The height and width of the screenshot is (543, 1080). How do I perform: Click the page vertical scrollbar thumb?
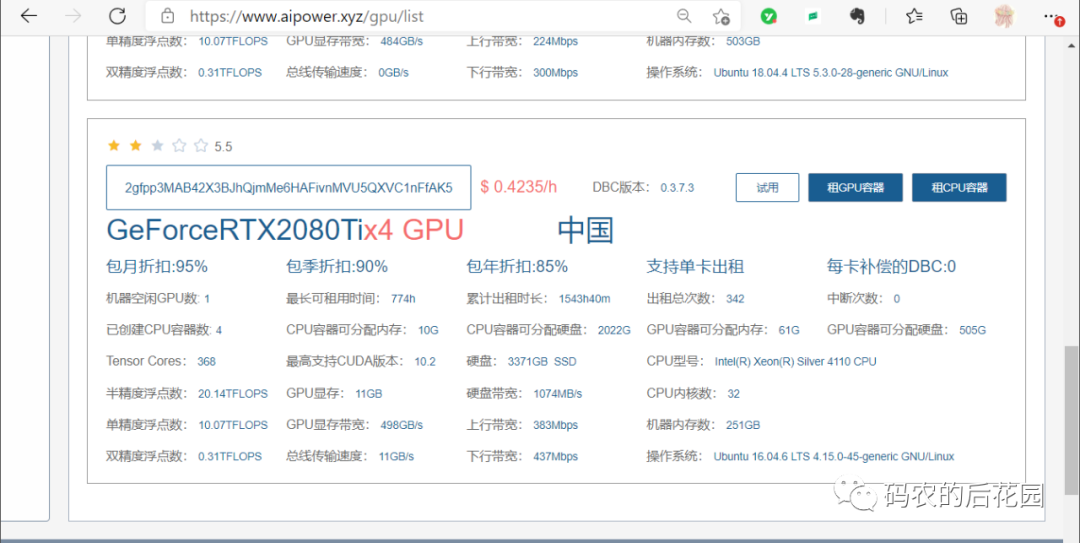(x=1072, y=420)
